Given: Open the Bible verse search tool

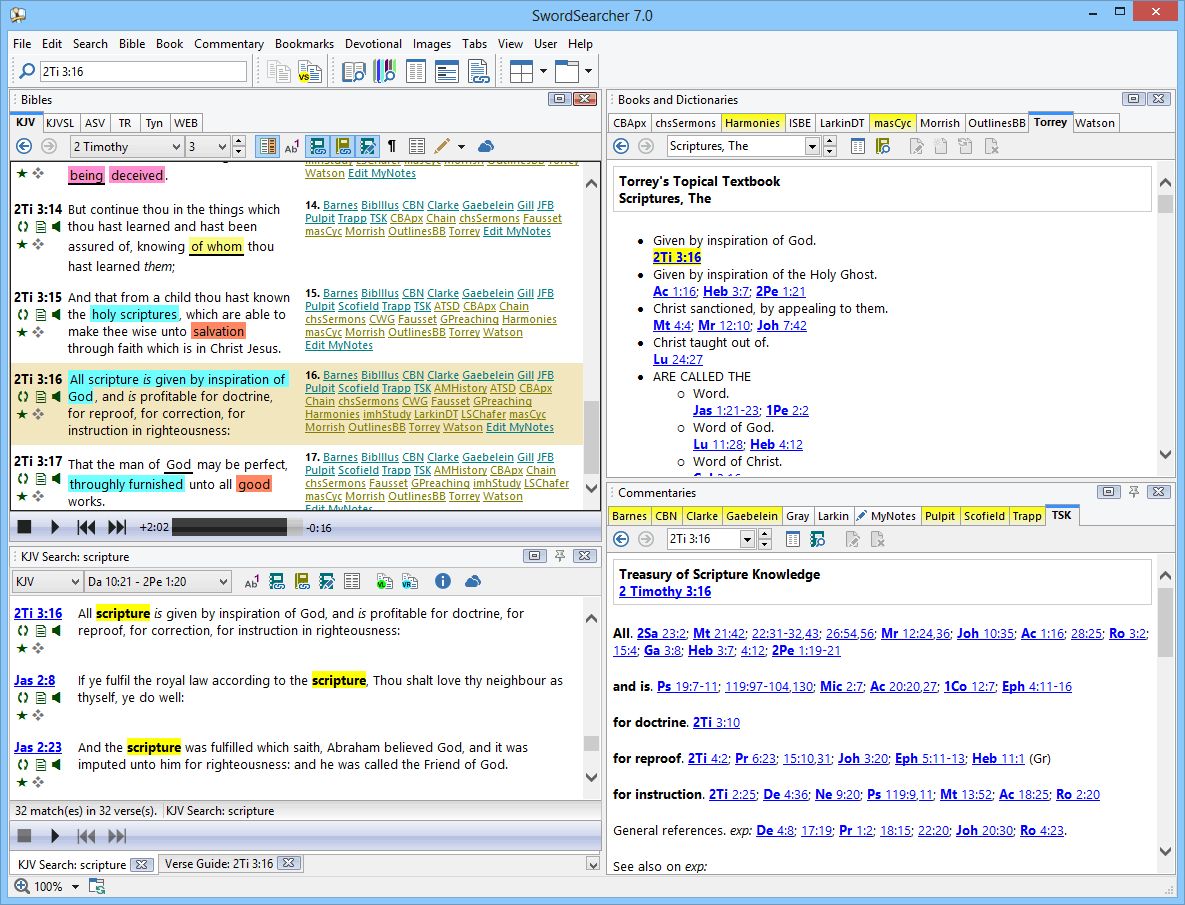Looking at the screenshot, I should pos(353,70).
